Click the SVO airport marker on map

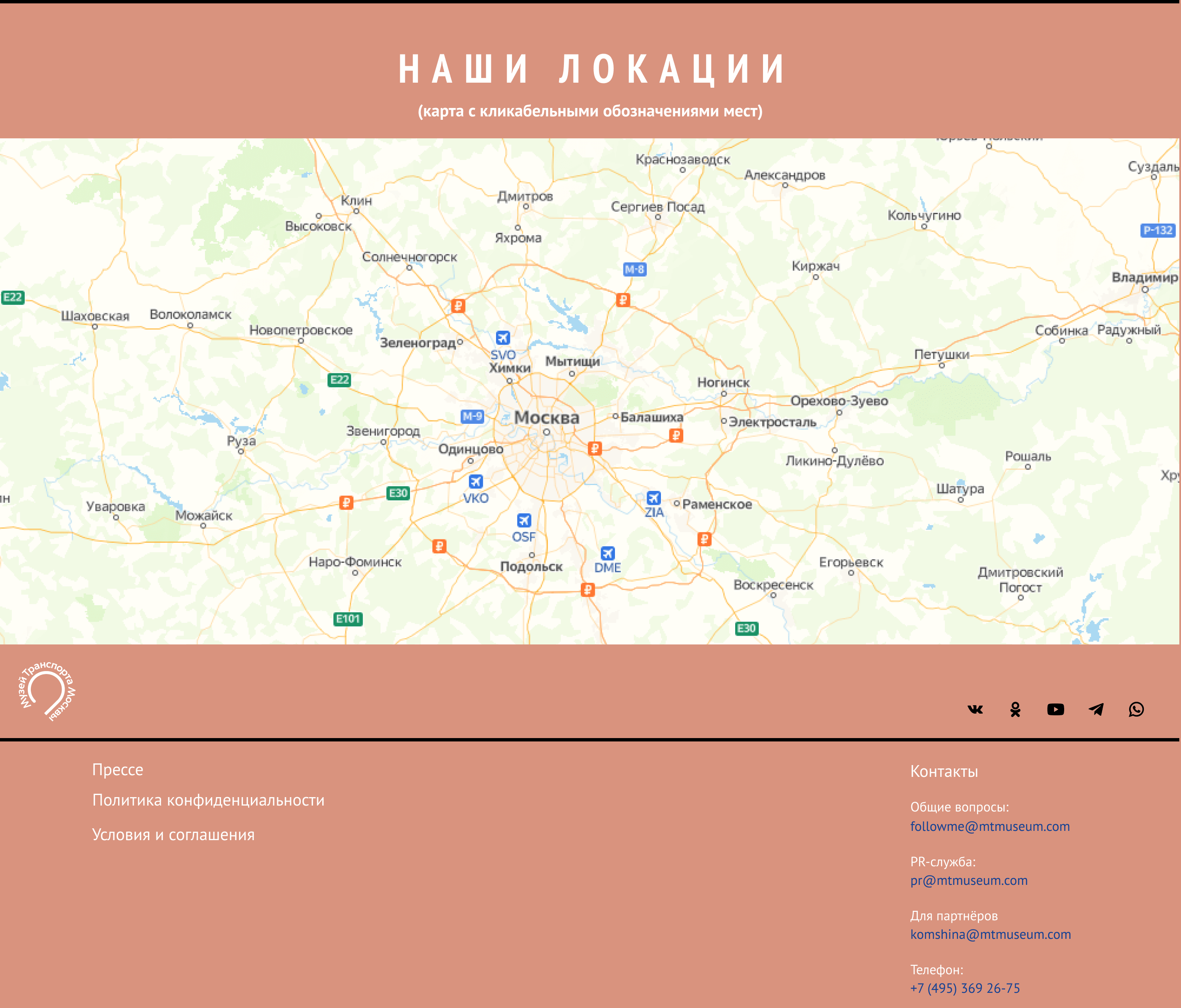pos(502,338)
